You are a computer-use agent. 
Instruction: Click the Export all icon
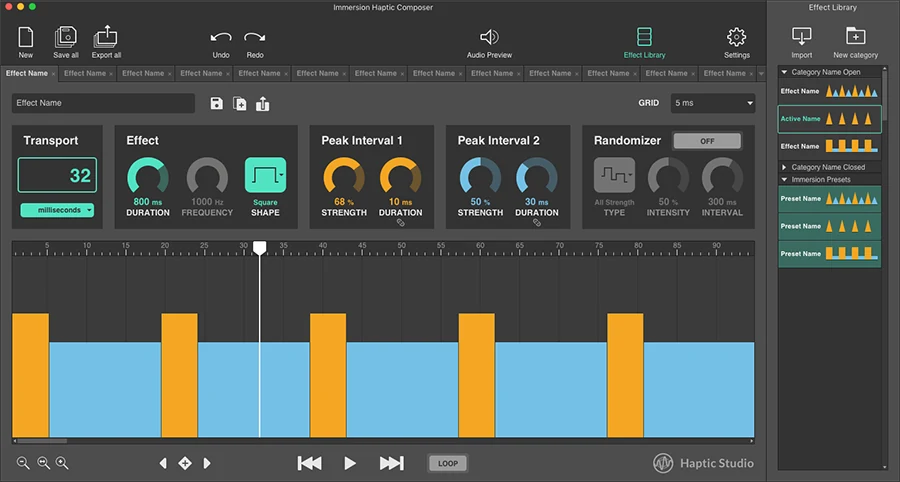[106, 37]
